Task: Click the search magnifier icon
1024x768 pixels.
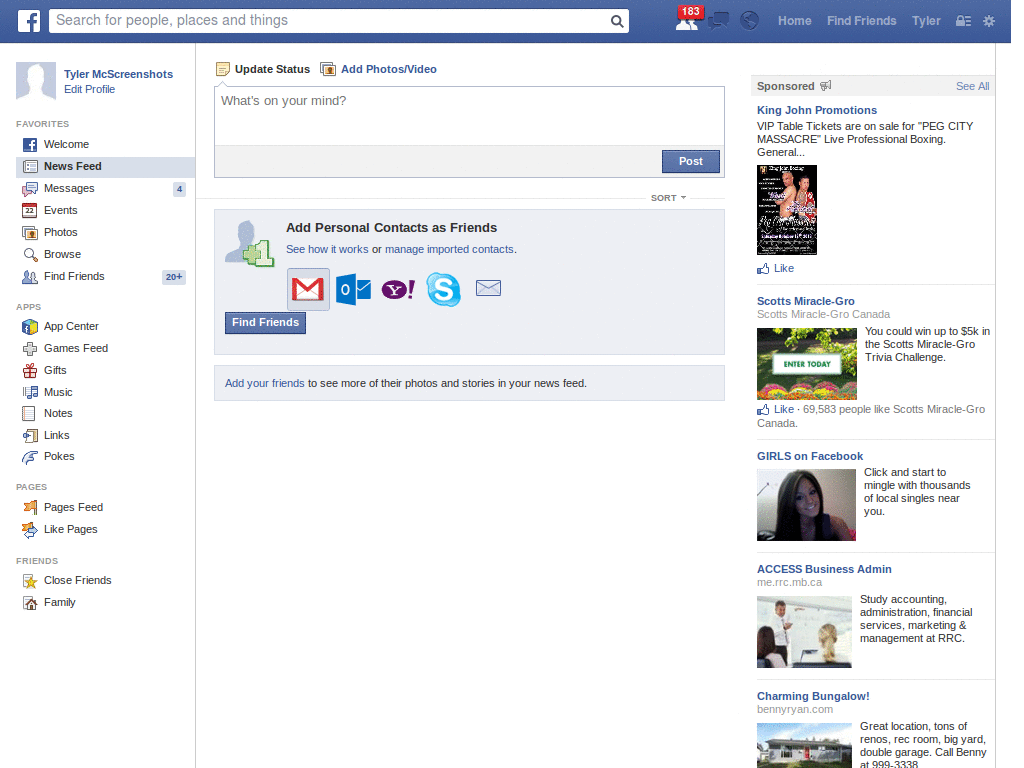Action: tap(616, 22)
